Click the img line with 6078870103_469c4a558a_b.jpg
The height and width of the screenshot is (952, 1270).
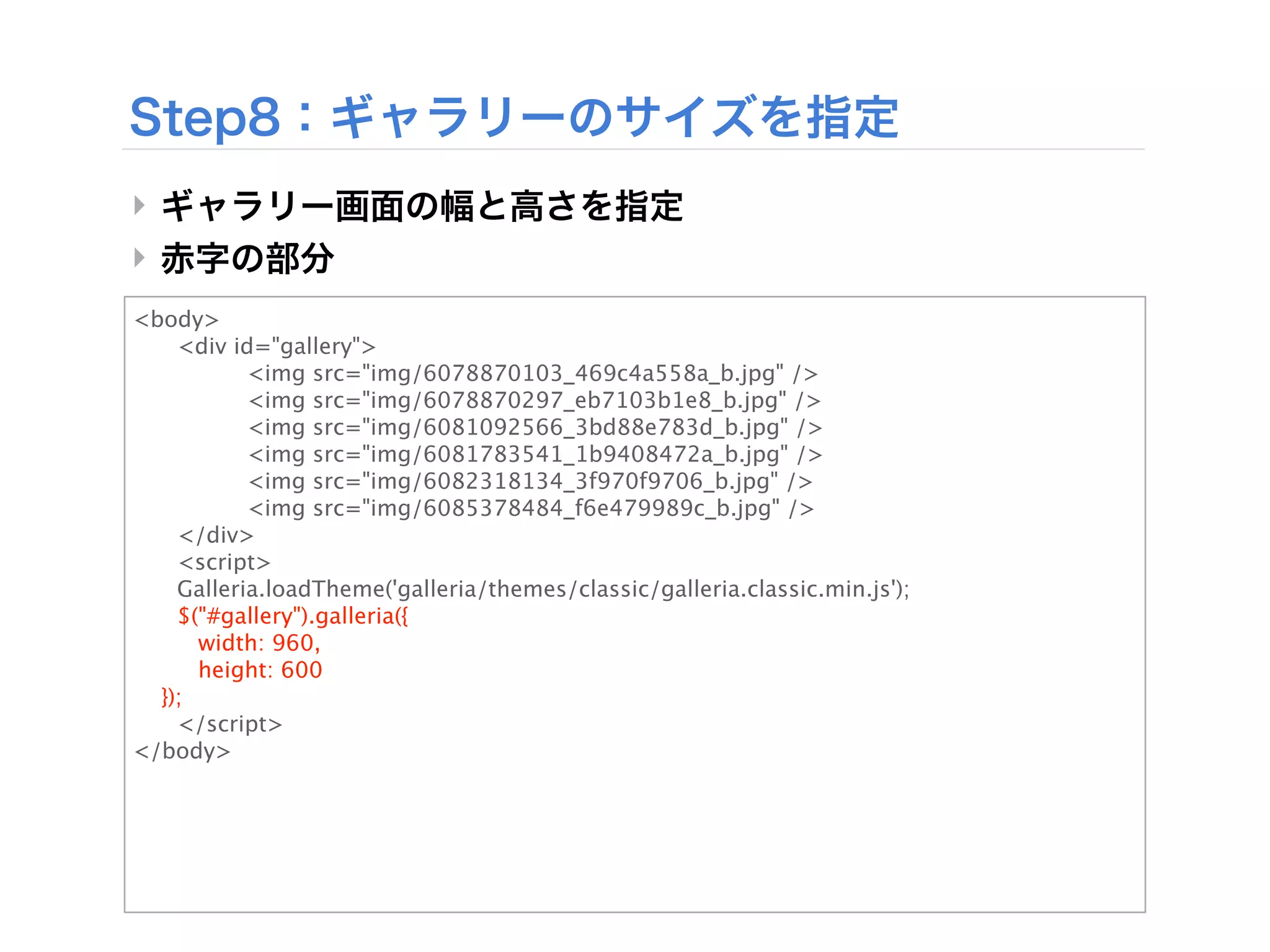pos(533,374)
